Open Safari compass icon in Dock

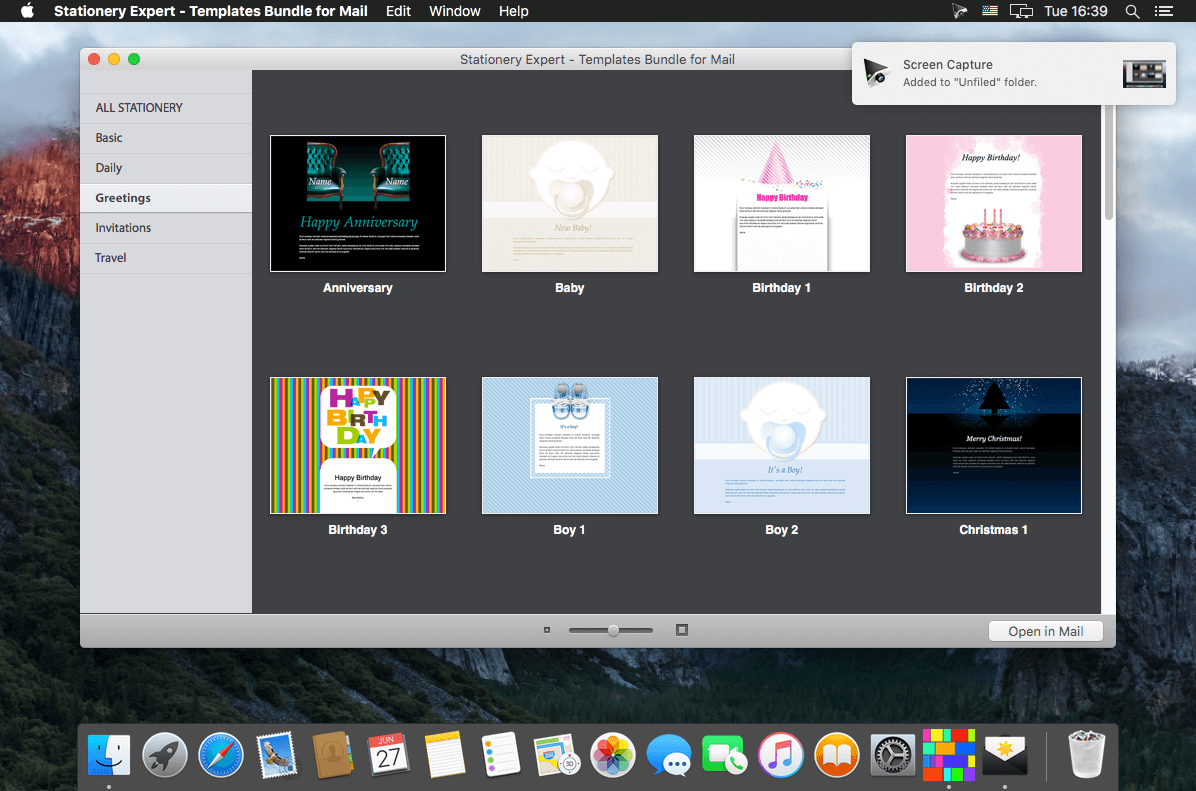220,755
